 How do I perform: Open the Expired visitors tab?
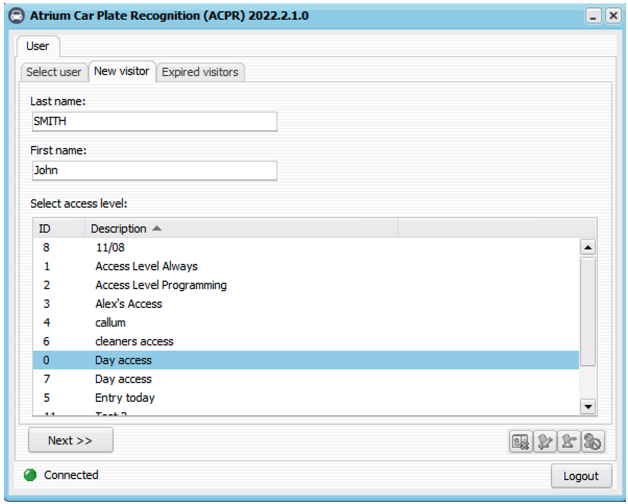[x=200, y=72]
